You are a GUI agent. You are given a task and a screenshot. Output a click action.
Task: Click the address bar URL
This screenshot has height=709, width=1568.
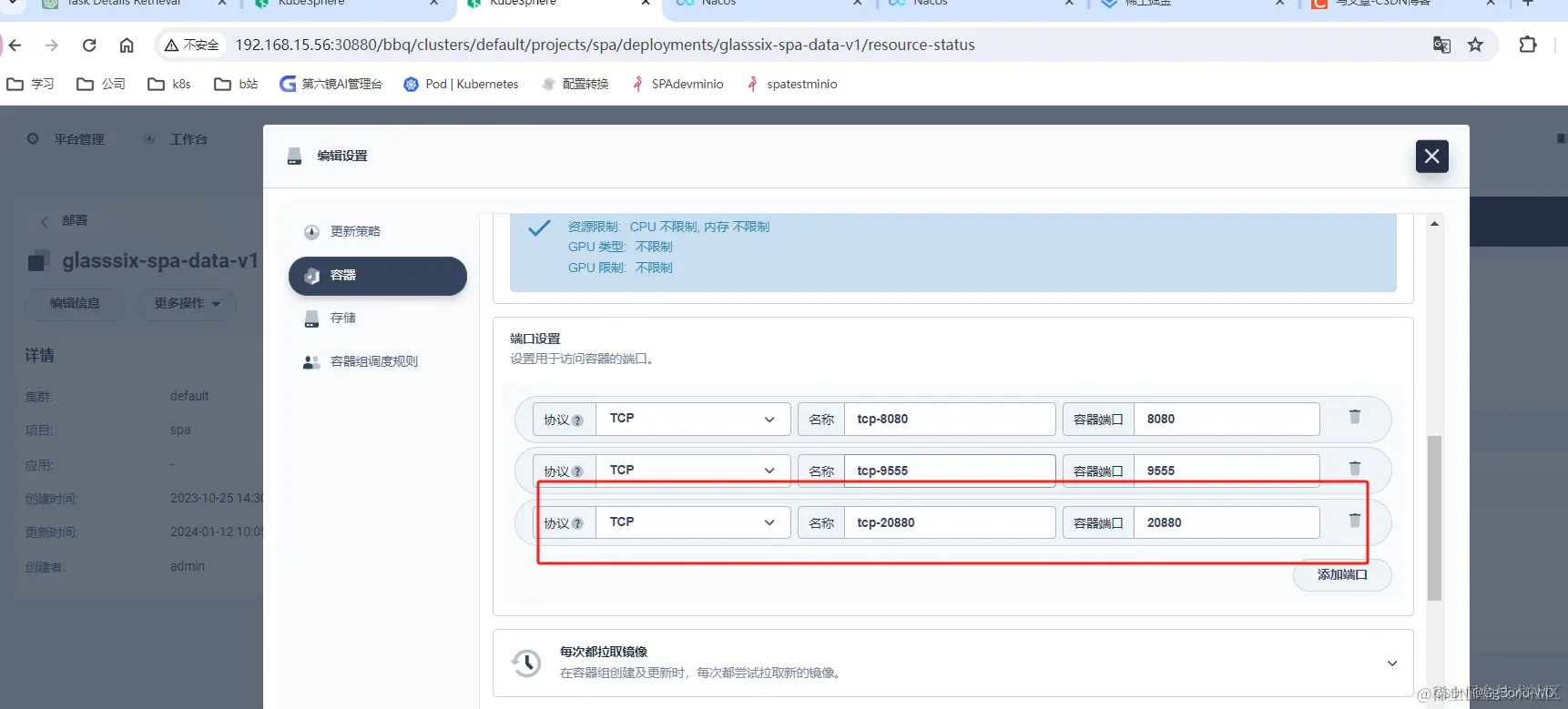[x=605, y=45]
